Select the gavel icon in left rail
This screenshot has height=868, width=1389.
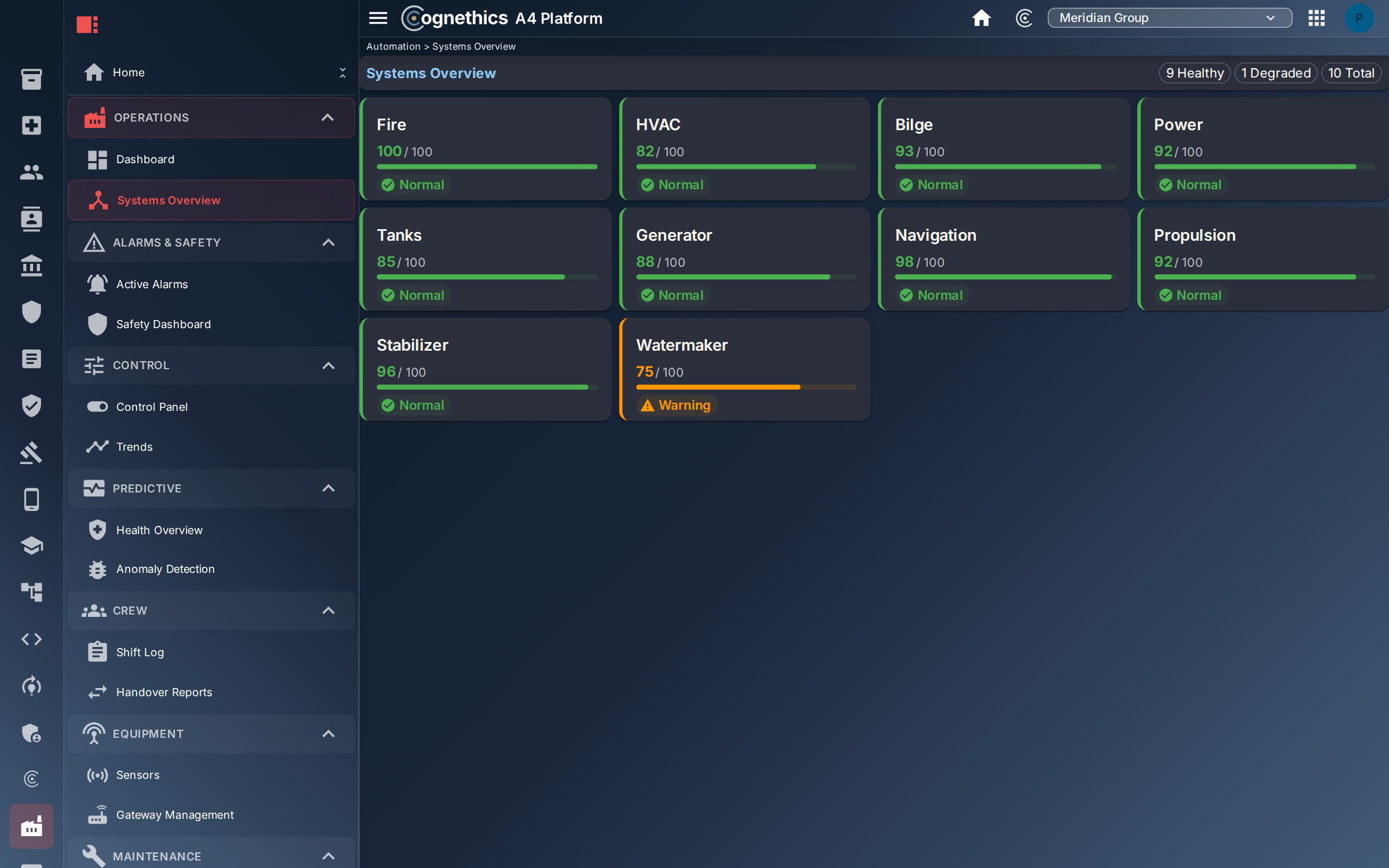click(31, 453)
